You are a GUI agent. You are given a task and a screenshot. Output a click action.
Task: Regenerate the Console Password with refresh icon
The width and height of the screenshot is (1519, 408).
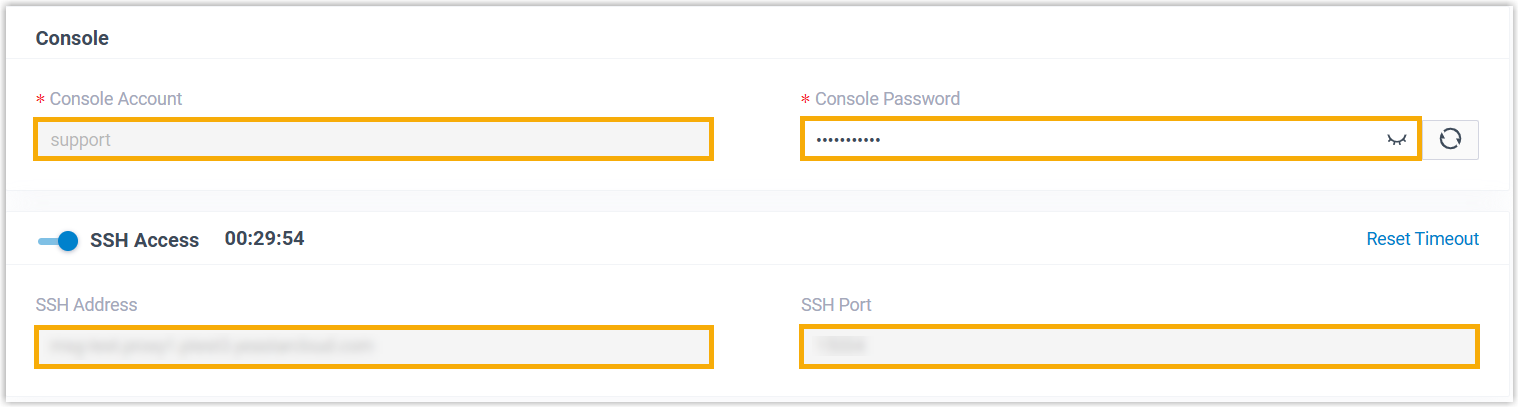(x=1450, y=140)
